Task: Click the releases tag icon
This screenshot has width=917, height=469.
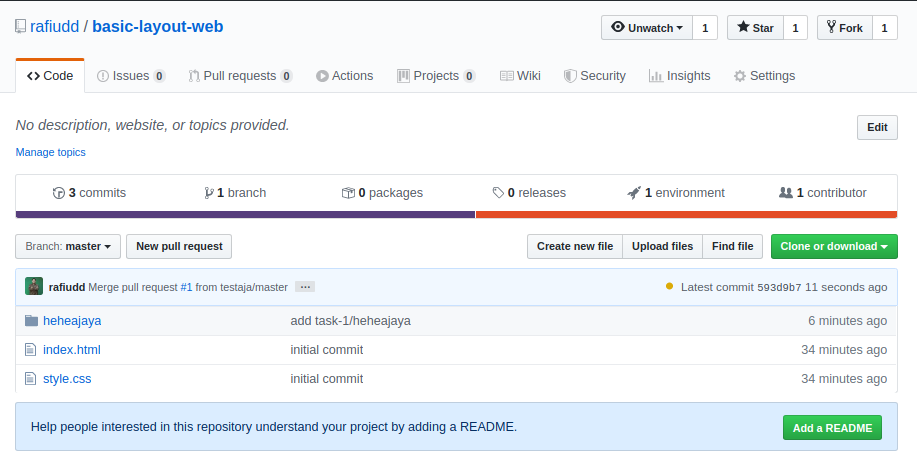Action: 498,193
